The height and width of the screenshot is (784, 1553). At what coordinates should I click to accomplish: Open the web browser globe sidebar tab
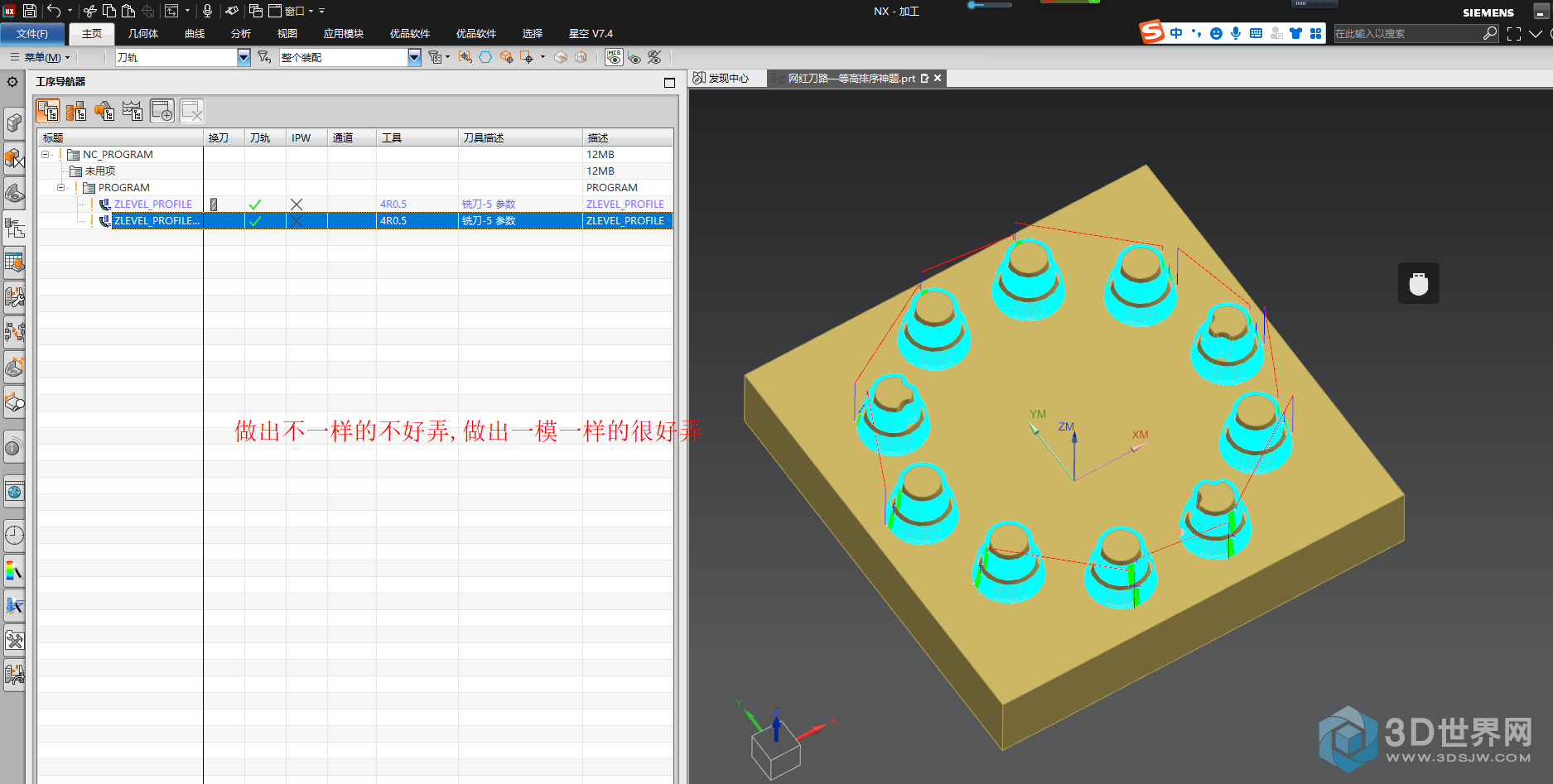pyautogui.click(x=14, y=492)
